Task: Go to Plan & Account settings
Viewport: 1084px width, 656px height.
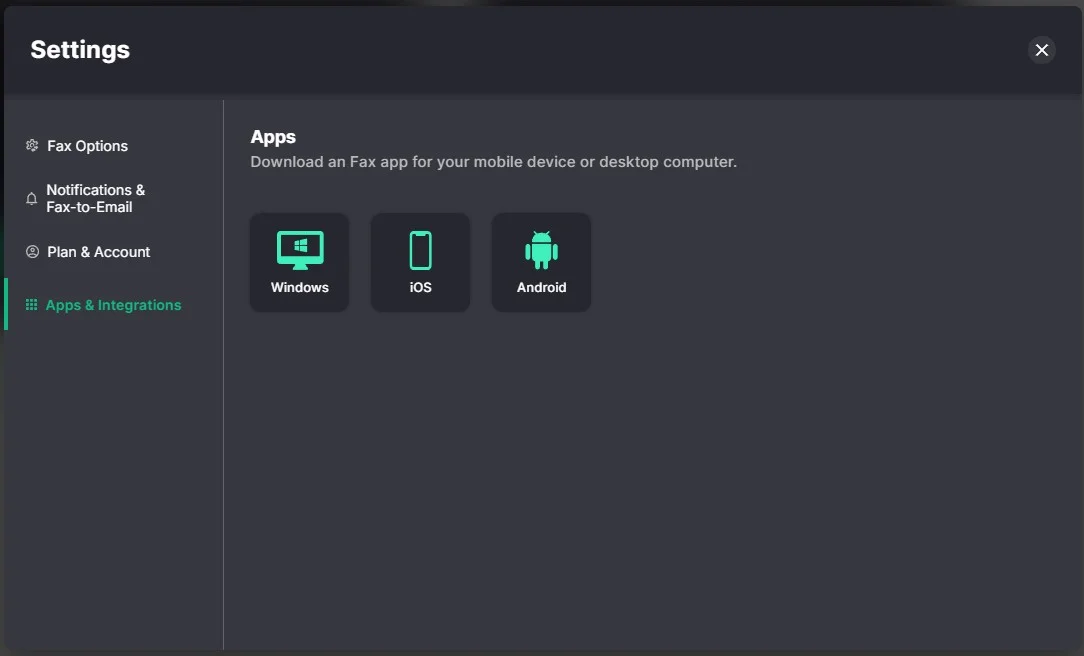Action: point(99,252)
